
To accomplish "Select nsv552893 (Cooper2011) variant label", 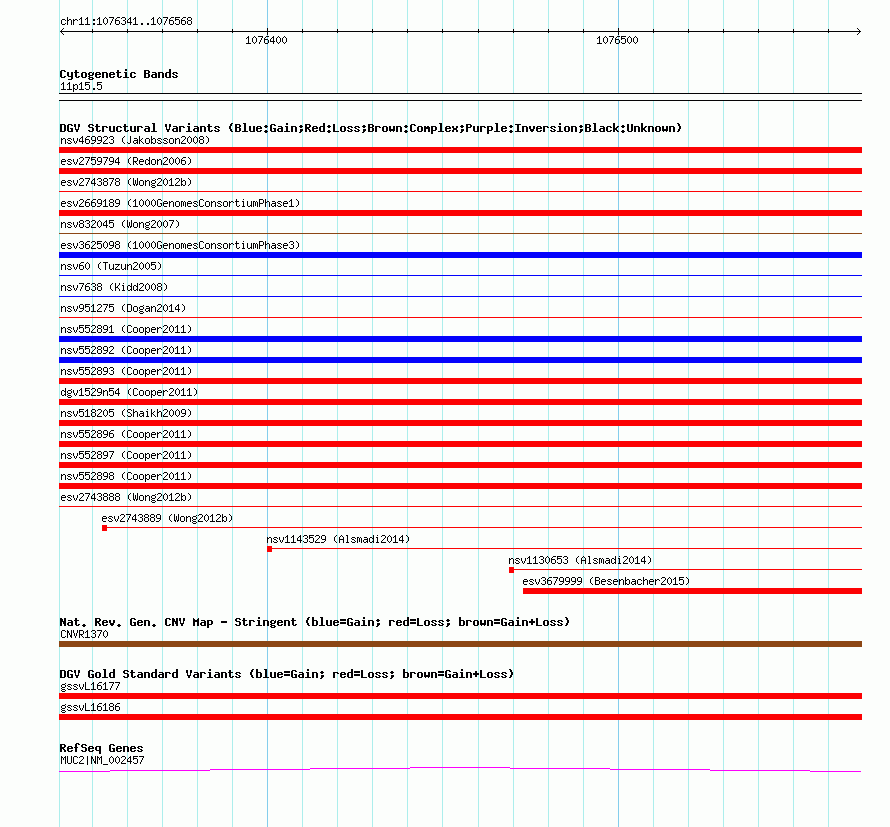I will [126, 371].
